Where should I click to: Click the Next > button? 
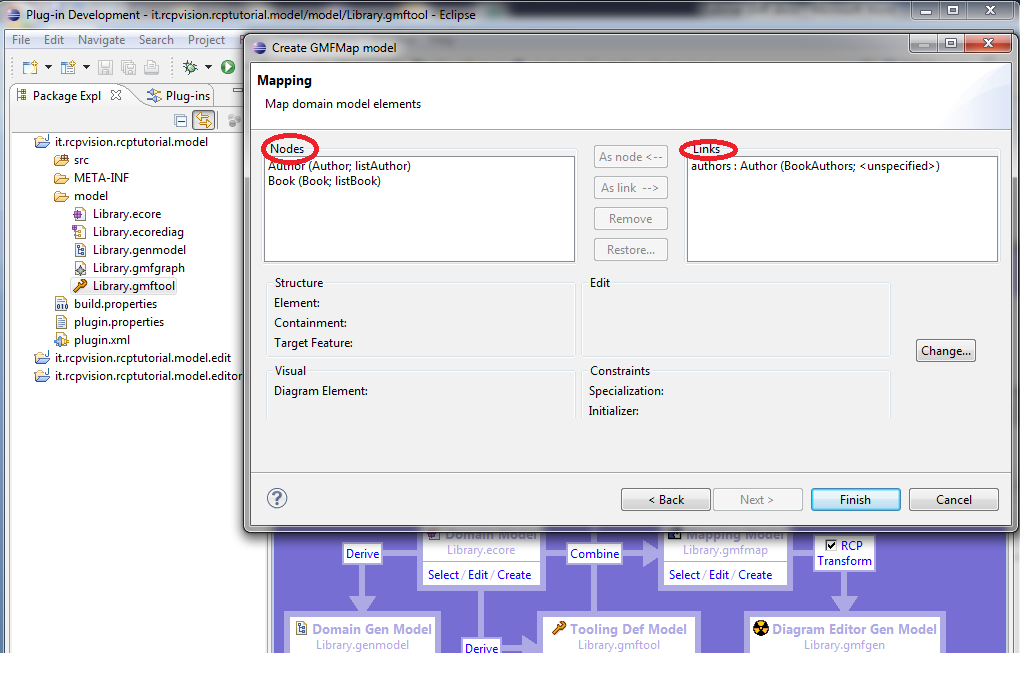[757, 500]
